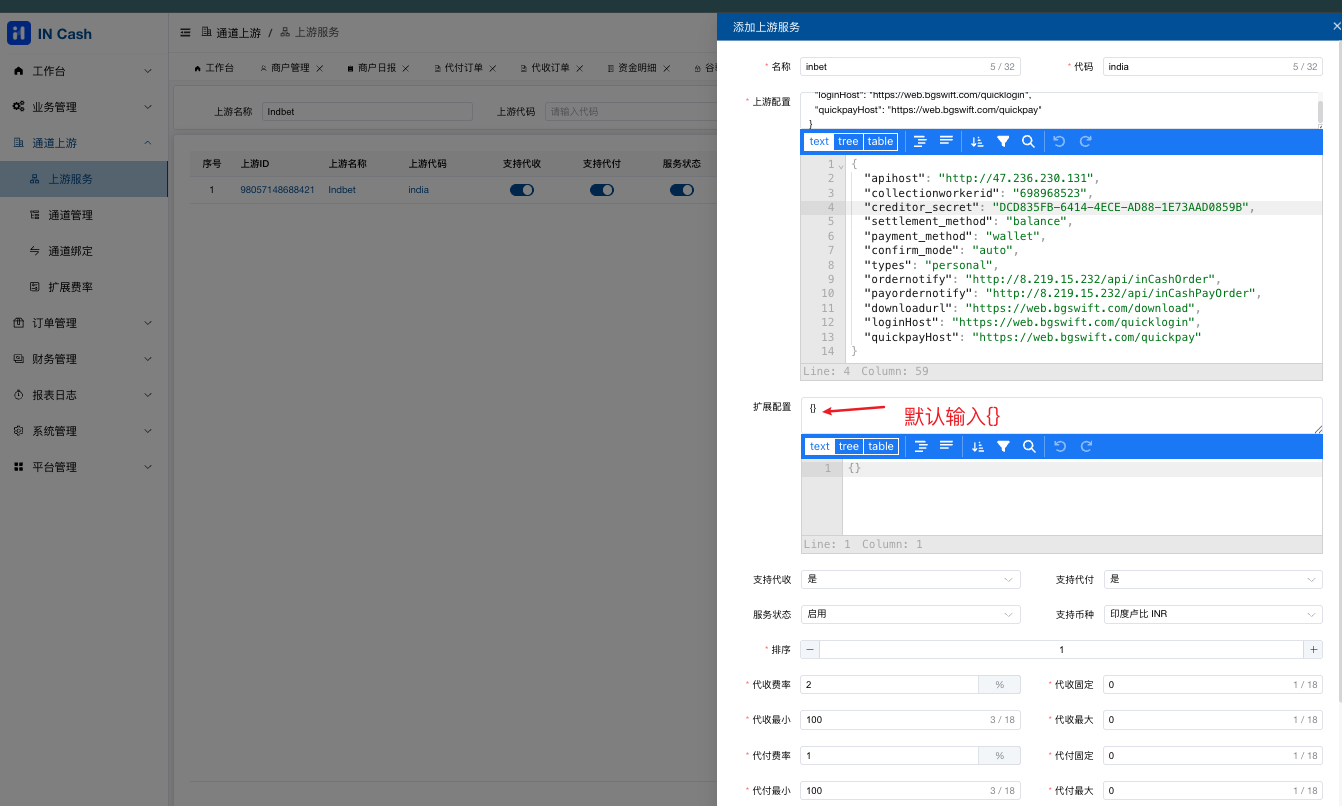Viewport: 1342px width, 806px height.
Task: Click the sidebar collapse hamburger icon
Action: coord(185,33)
